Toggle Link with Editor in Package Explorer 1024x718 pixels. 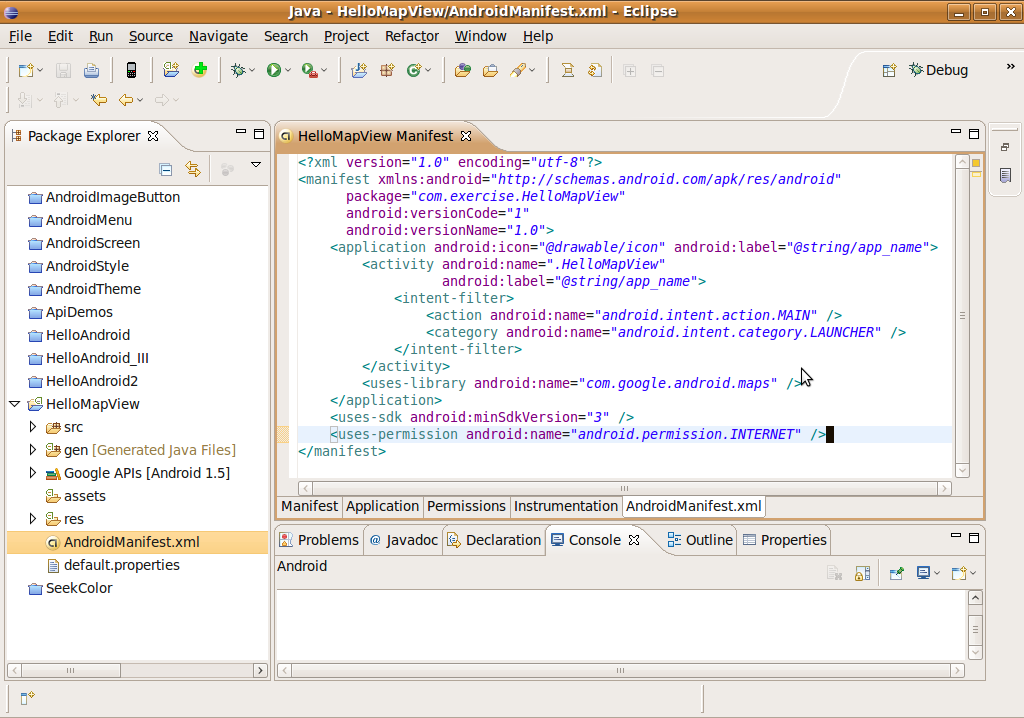(x=193, y=169)
